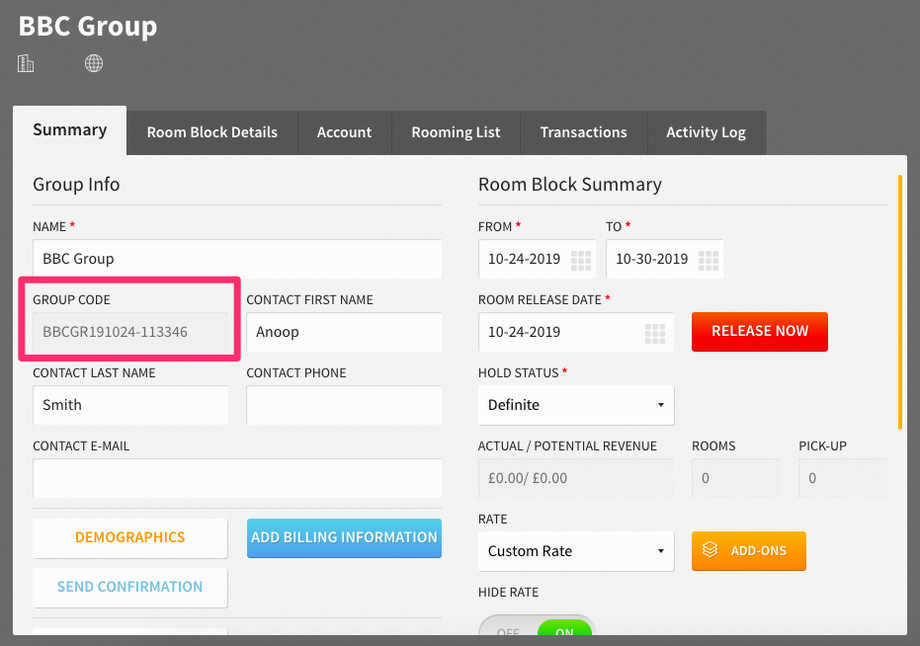Open the Rate dropdown showing Custom Rate

click(x=576, y=551)
